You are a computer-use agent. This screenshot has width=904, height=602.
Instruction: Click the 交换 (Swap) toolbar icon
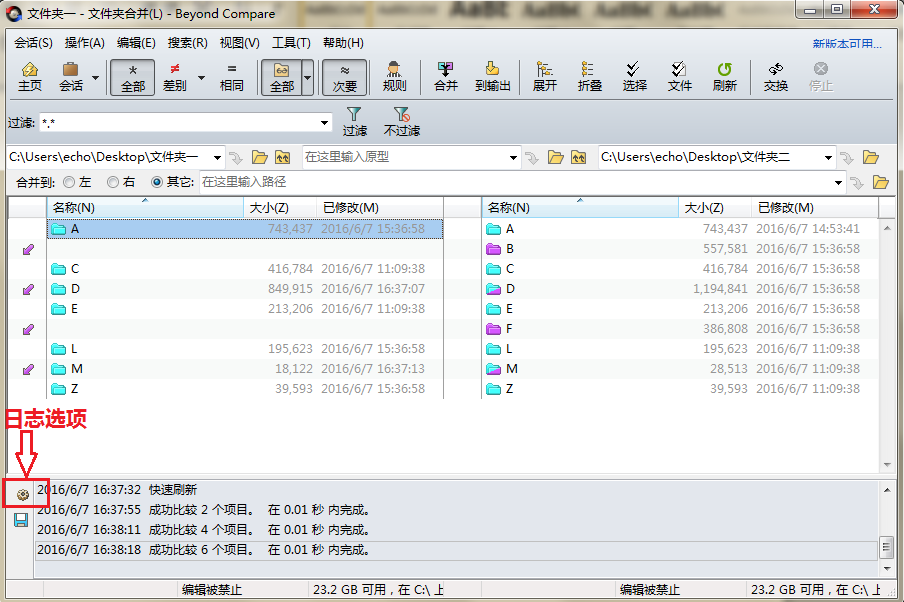coord(775,77)
